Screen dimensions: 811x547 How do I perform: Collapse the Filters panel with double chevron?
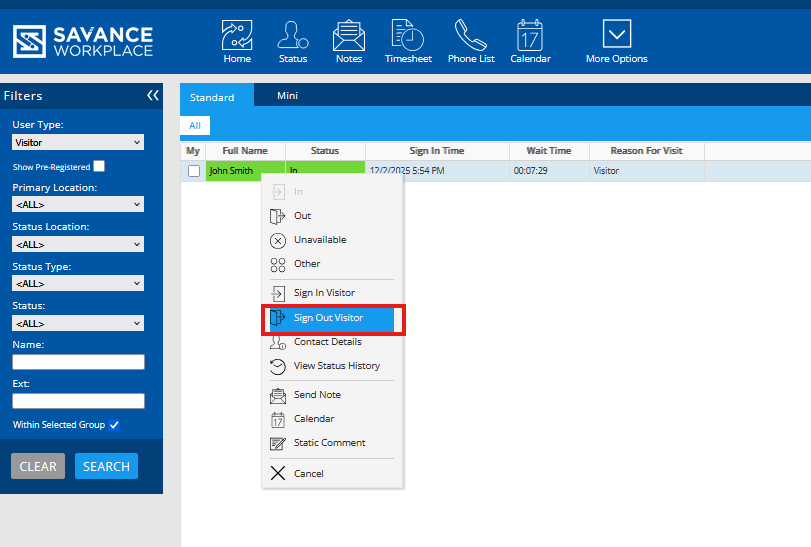(153, 95)
